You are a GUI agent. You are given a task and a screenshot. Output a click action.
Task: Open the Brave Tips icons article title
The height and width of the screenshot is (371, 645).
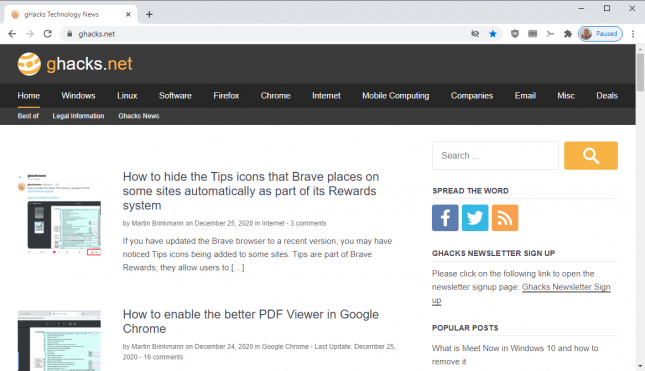251,191
